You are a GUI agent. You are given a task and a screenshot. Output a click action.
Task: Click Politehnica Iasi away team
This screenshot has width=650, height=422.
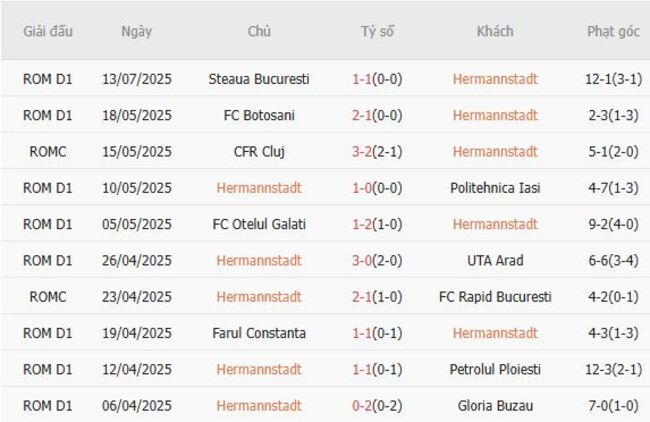pos(495,188)
